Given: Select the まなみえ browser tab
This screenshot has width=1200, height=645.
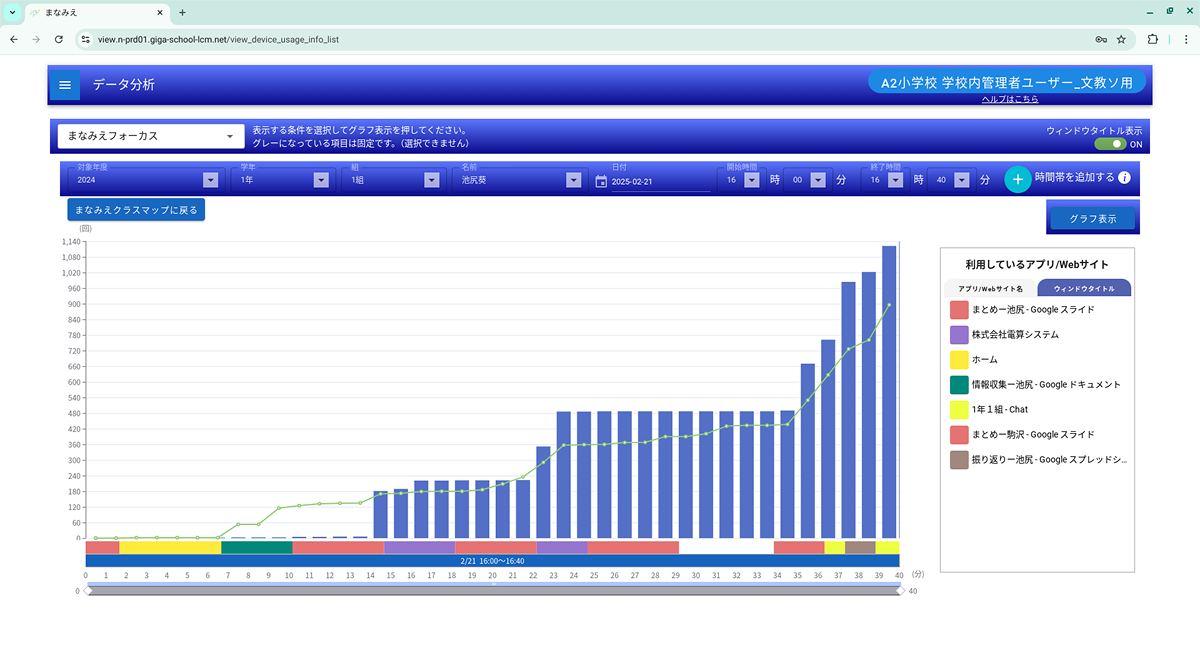Looking at the screenshot, I should click(x=95, y=12).
